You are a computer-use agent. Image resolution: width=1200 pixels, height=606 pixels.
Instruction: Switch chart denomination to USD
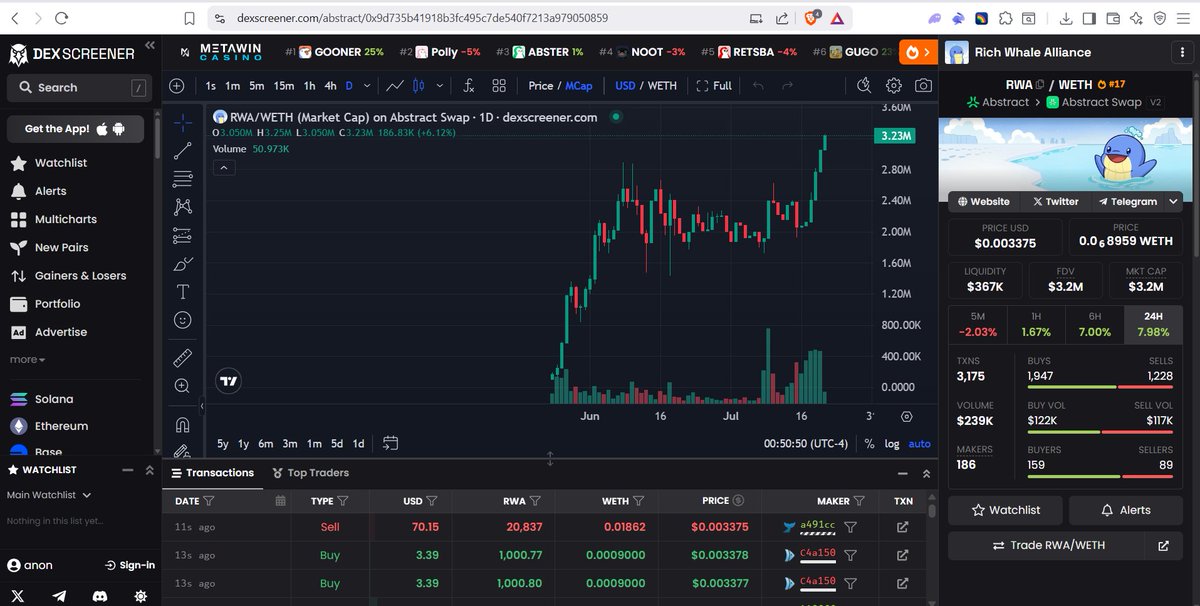pyautogui.click(x=625, y=86)
